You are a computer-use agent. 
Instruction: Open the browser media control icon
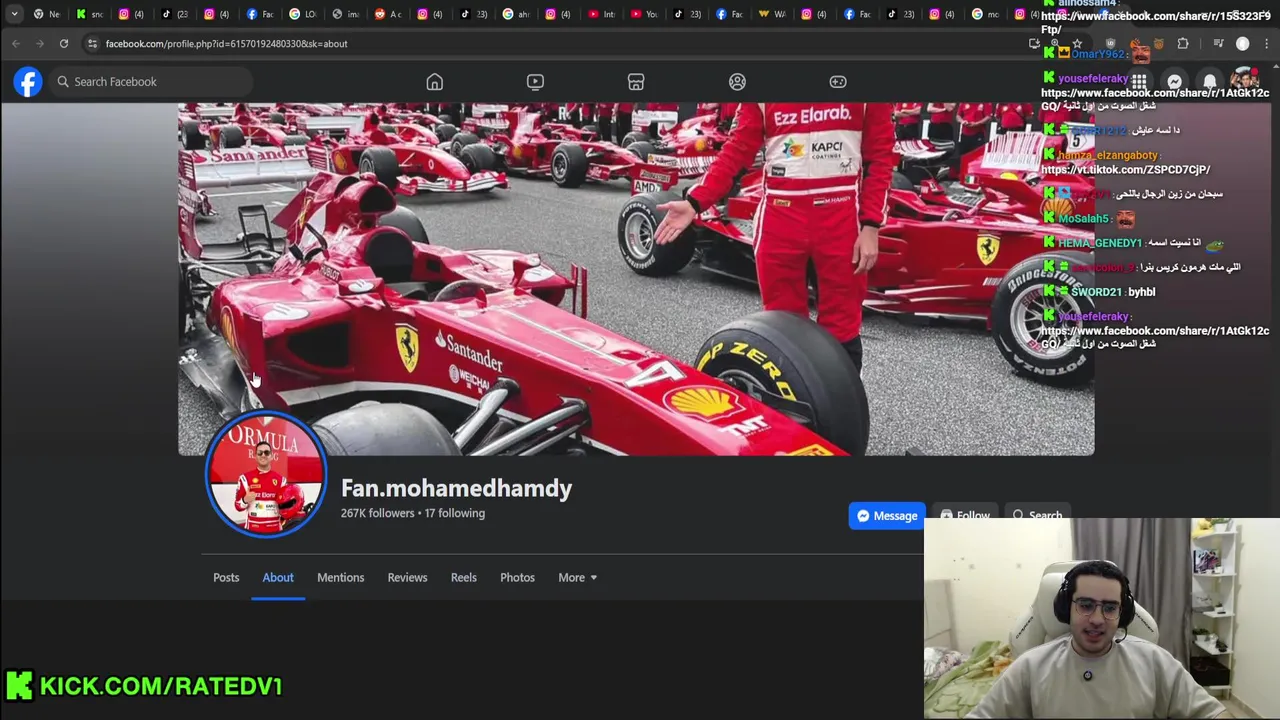pyautogui.click(x=1218, y=44)
